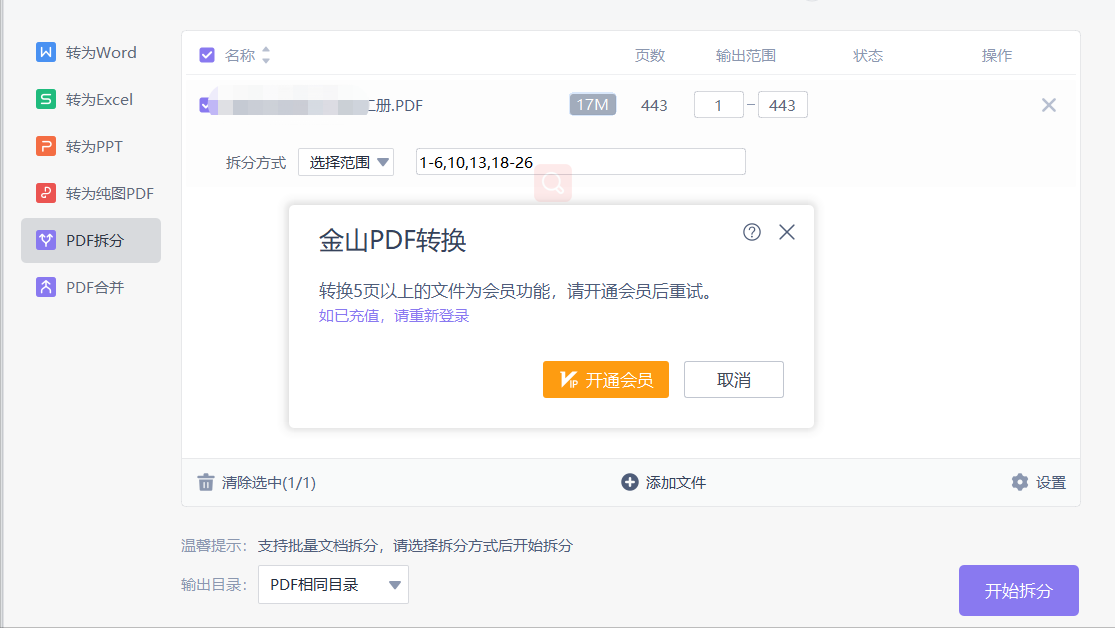Screen dimensions: 1115x628
Task: Switch to the 转为Excel tab
Action: tap(91, 100)
